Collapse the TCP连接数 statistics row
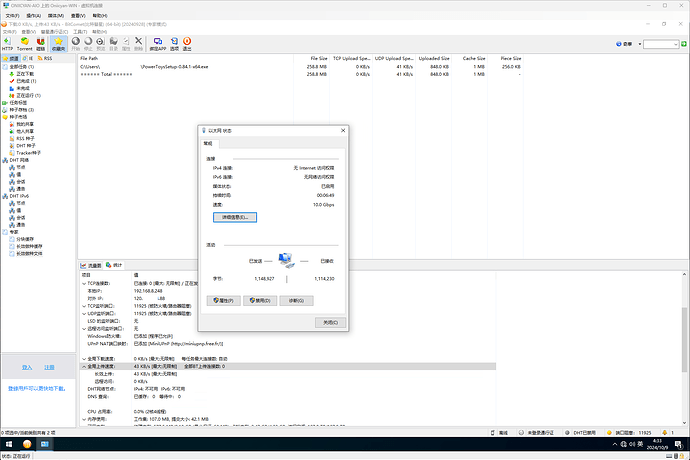 (x=84, y=283)
